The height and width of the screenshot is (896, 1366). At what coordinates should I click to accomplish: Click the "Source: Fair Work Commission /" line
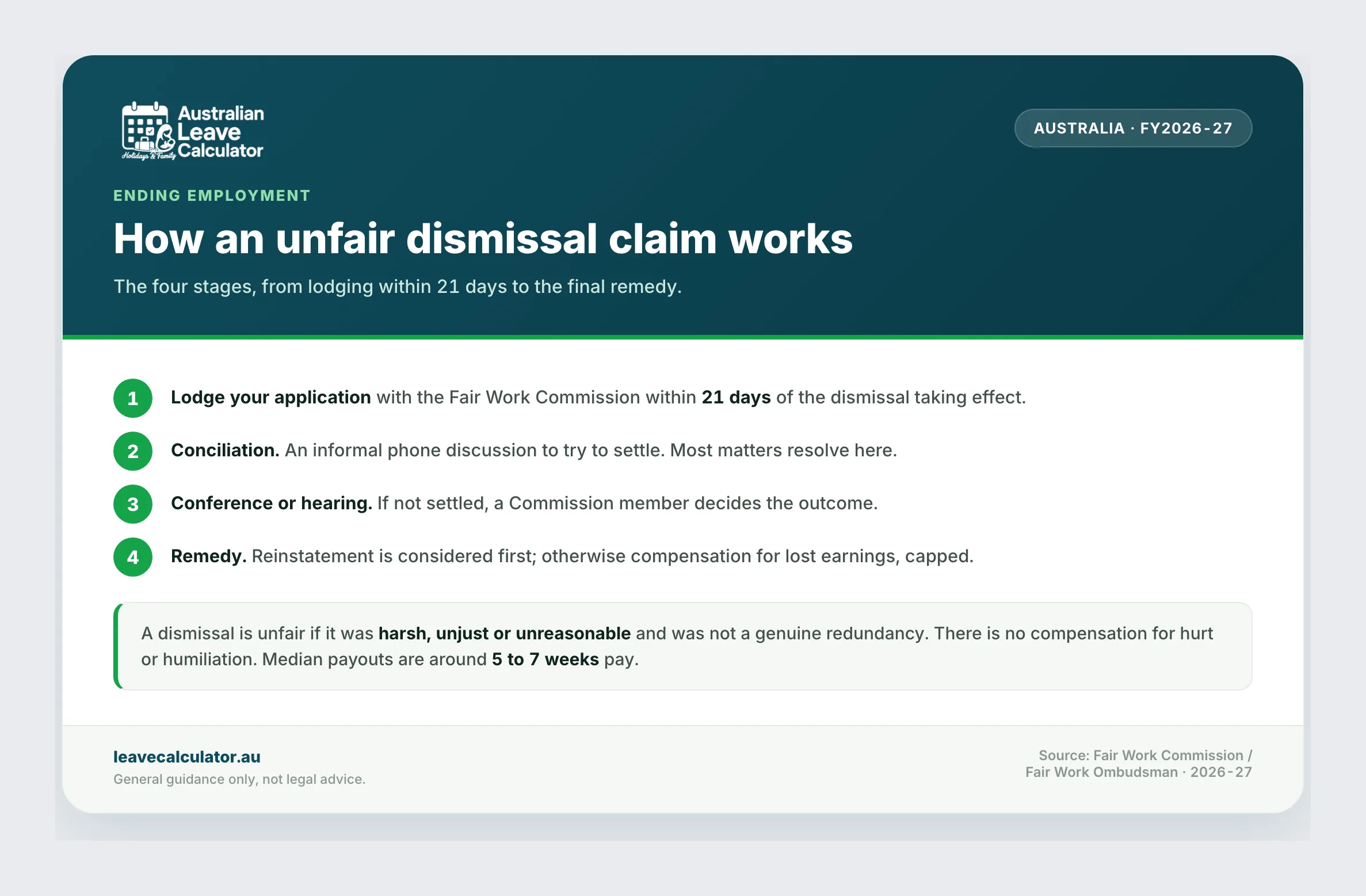1145,756
